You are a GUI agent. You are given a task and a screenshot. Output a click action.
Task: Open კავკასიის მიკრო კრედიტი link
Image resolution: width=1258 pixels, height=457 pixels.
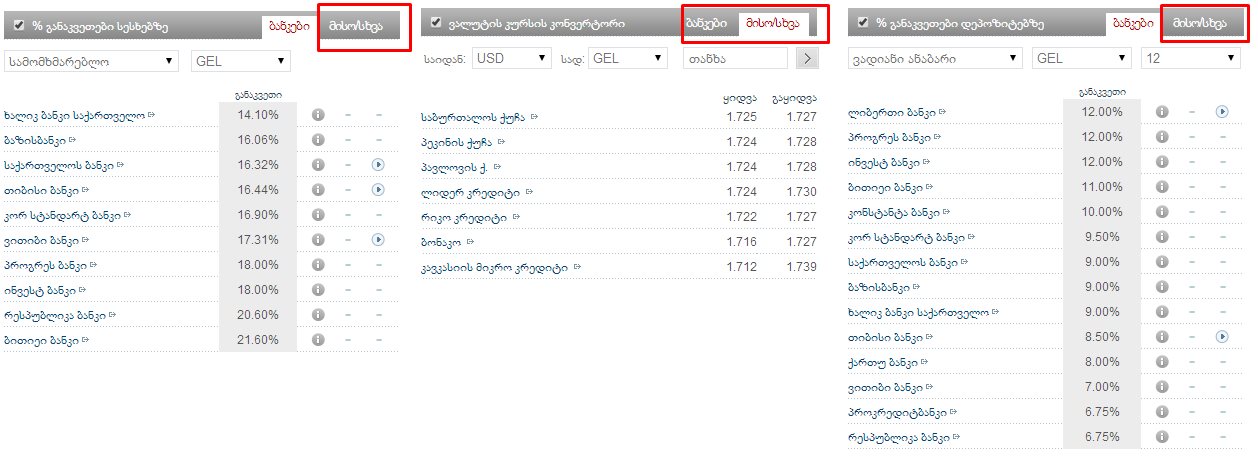click(x=496, y=268)
